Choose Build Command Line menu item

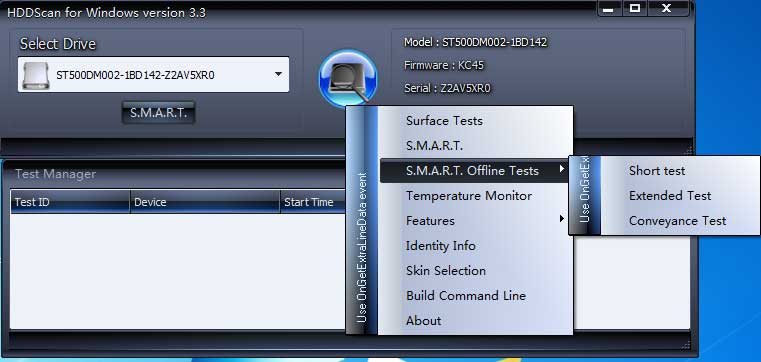coord(475,296)
